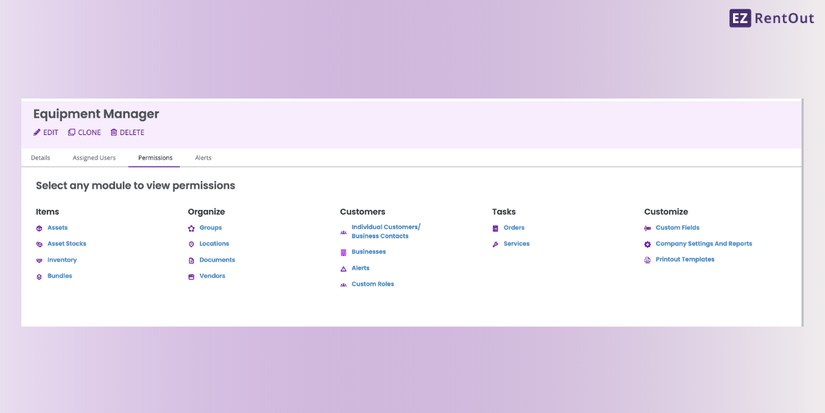The width and height of the screenshot is (825, 413).
Task: Open Assets permissions link
Action: 57,228
